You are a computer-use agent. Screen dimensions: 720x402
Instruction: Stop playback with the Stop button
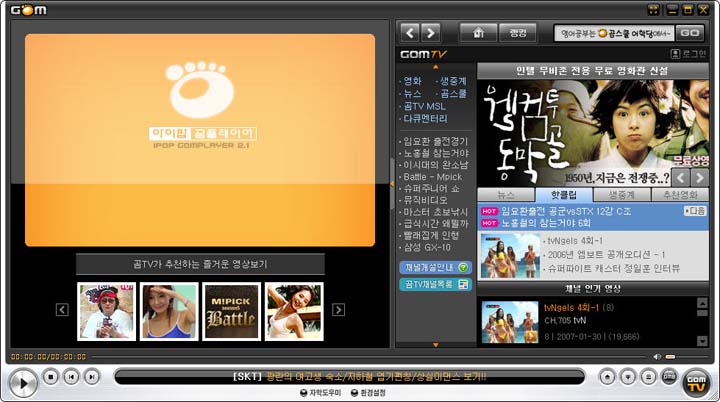coord(51,377)
